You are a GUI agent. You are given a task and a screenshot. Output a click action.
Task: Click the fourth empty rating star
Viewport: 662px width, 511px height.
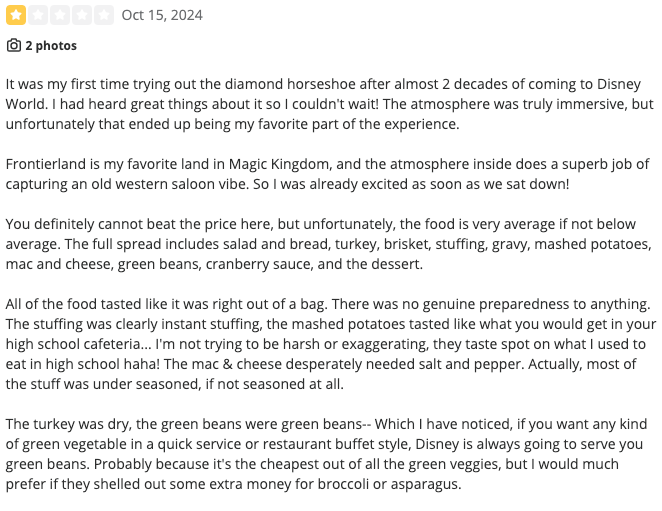[82, 15]
